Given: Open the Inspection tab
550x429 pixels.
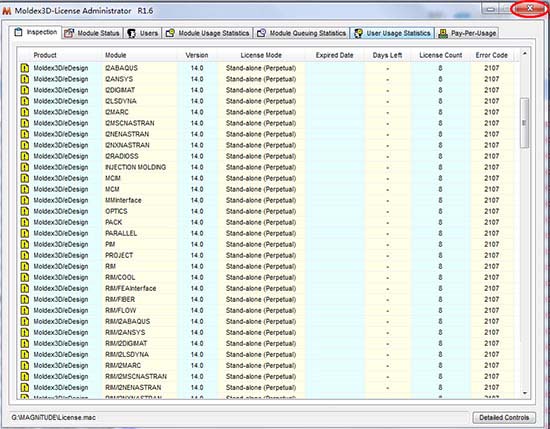Looking at the screenshot, I should click(x=35, y=32).
